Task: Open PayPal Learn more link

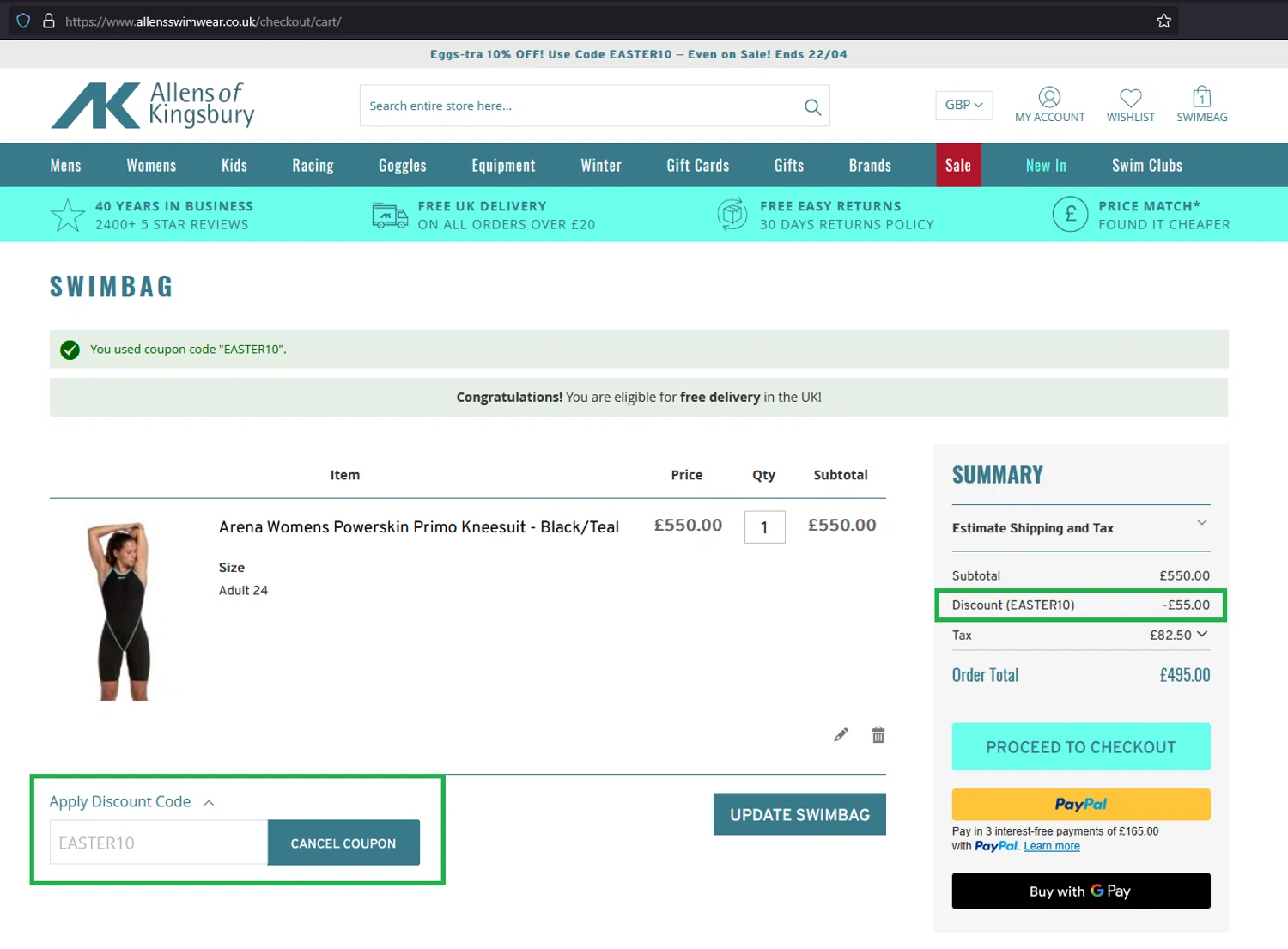Action: tap(1051, 846)
